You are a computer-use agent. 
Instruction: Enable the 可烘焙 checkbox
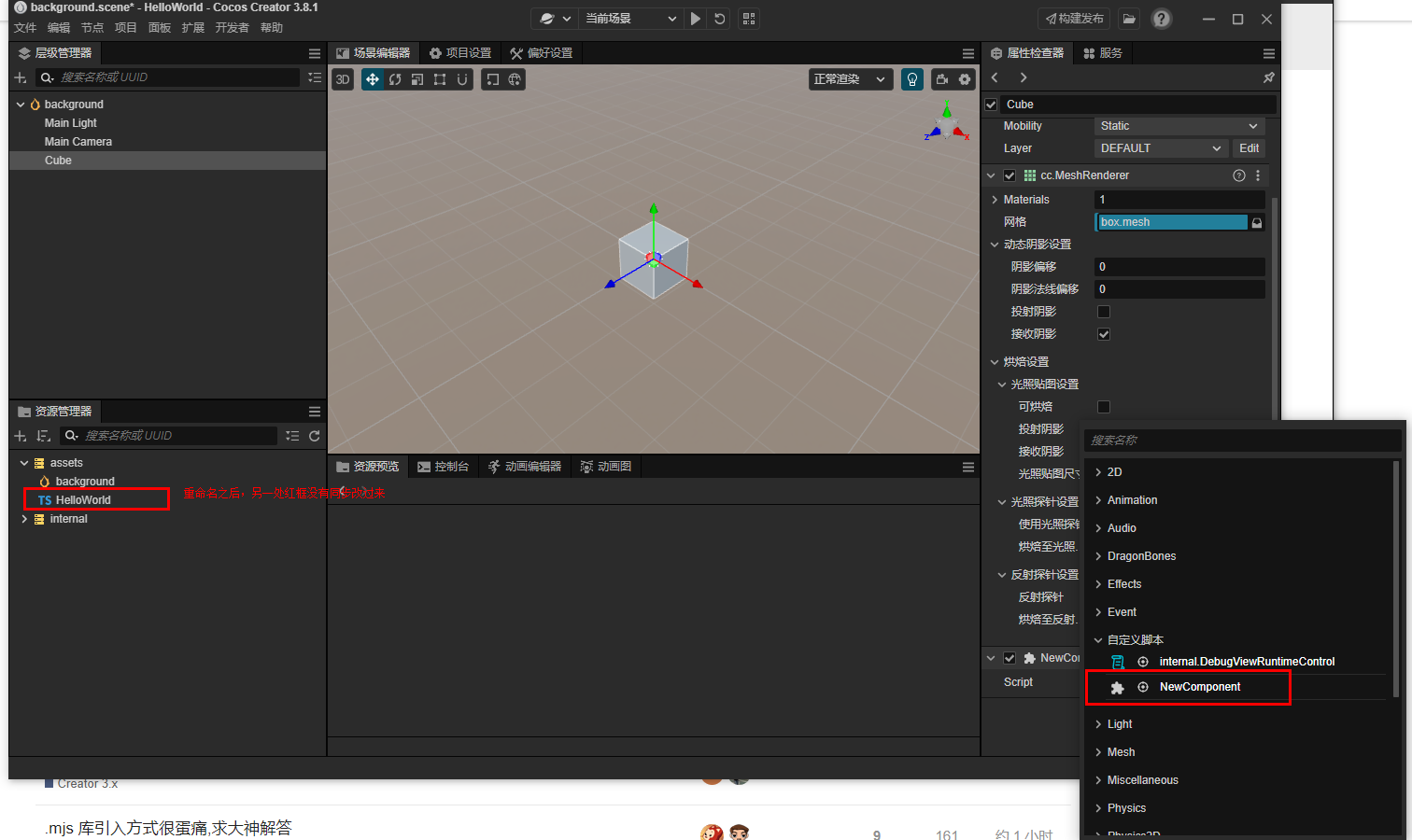pyautogui.click(x=1104, y=407)
